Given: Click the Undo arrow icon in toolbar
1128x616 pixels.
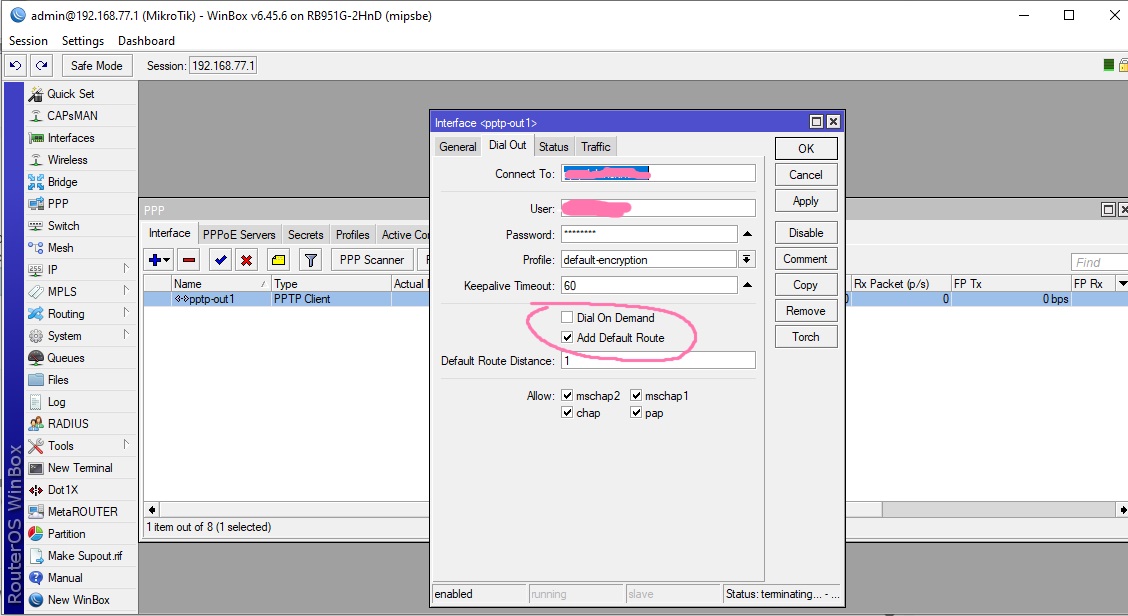Looking at the screenshot, I should click(x=15, y=65).
